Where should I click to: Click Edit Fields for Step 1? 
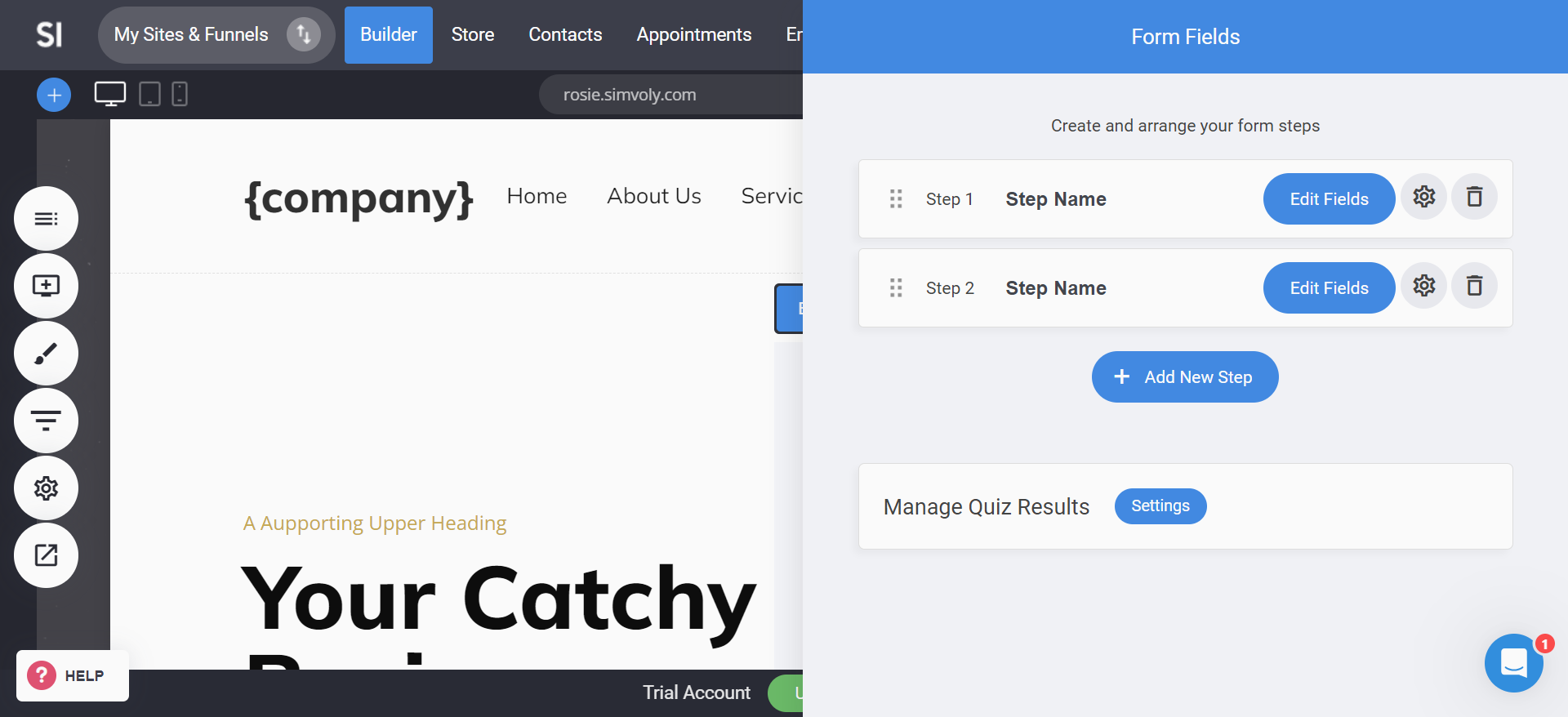pos(1329,199)
